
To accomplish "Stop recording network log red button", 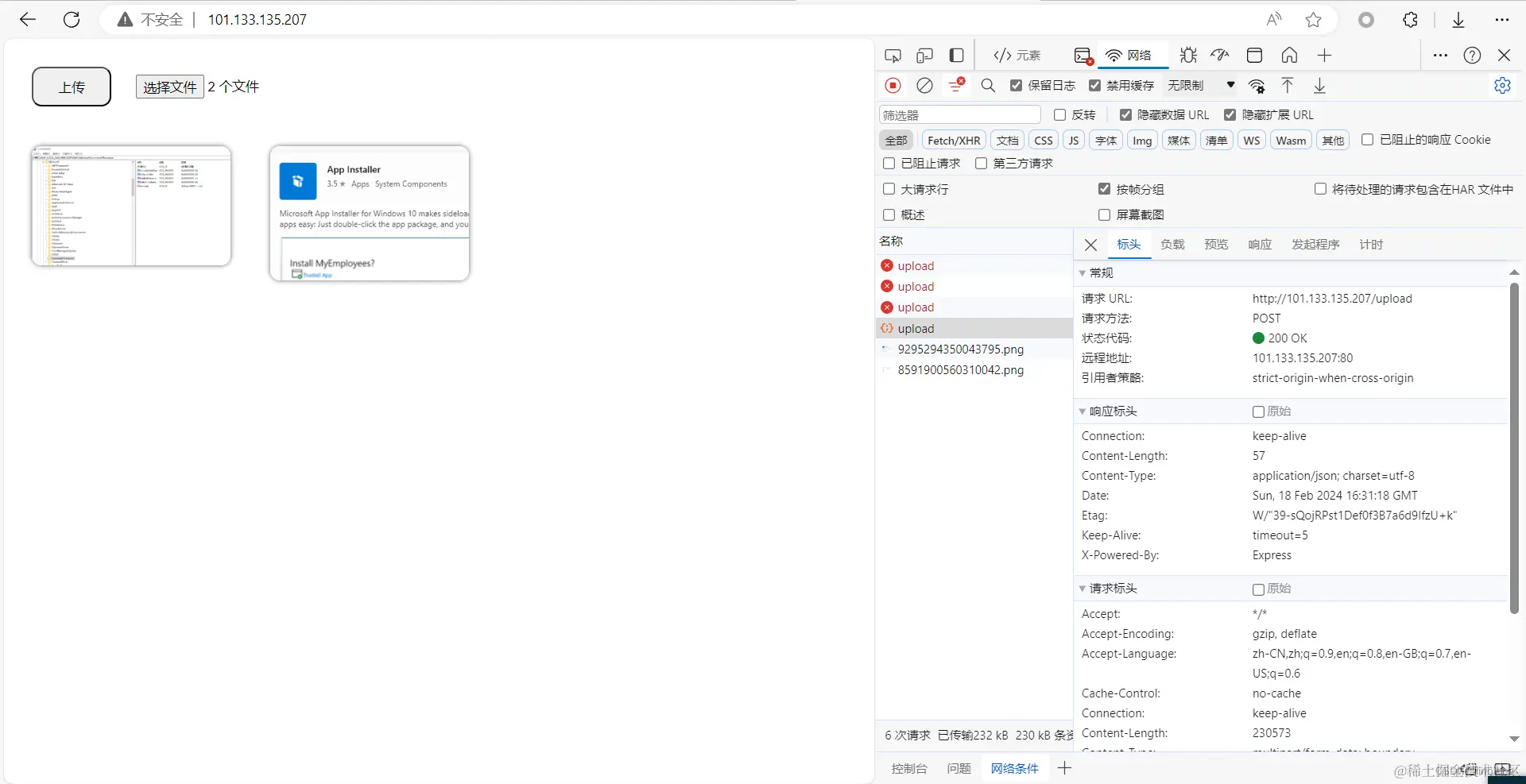I will click(893, 85).
